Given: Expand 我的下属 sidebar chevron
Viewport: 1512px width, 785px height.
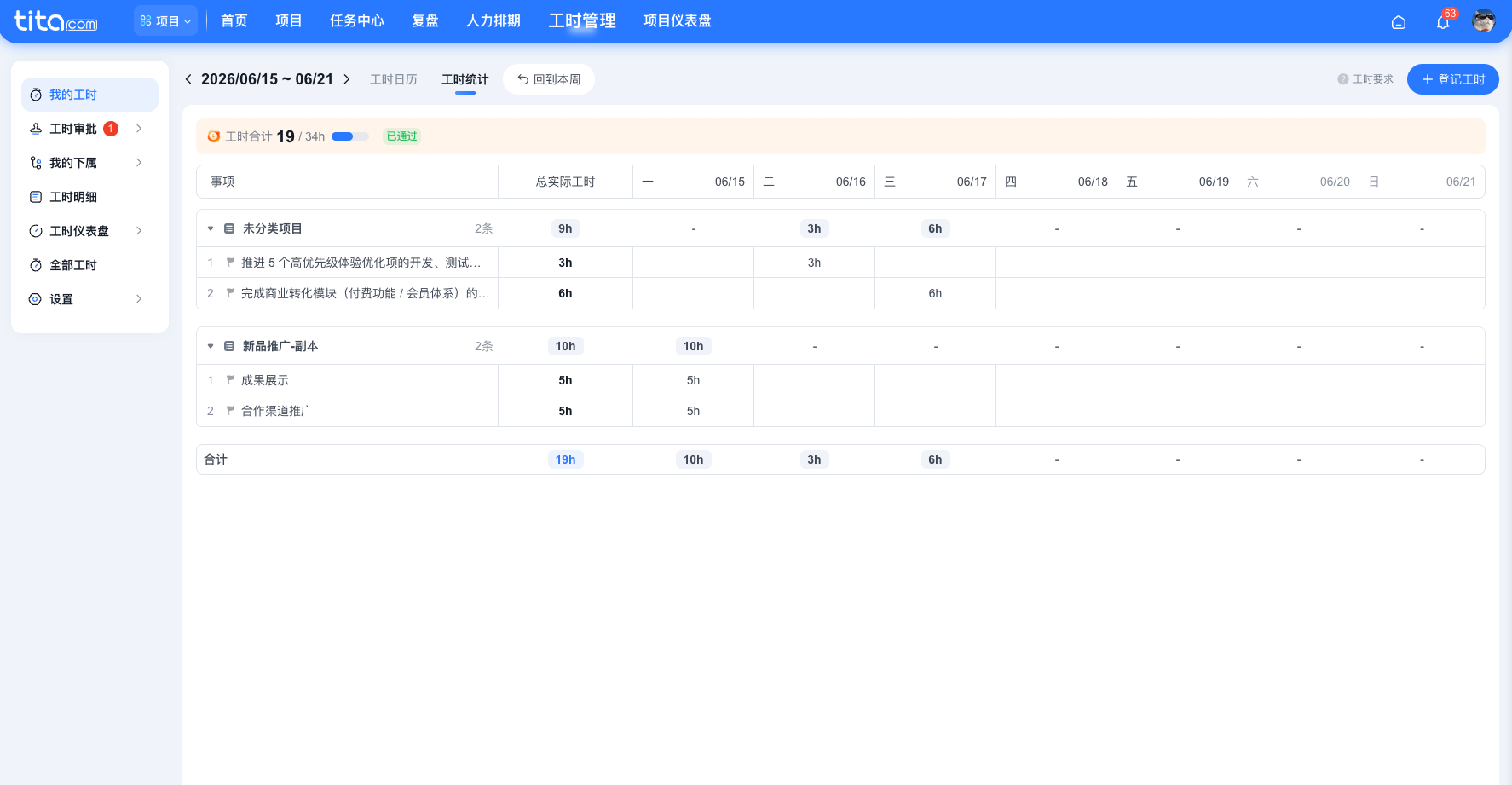Looking at the screenshot, I should point(139,163).
